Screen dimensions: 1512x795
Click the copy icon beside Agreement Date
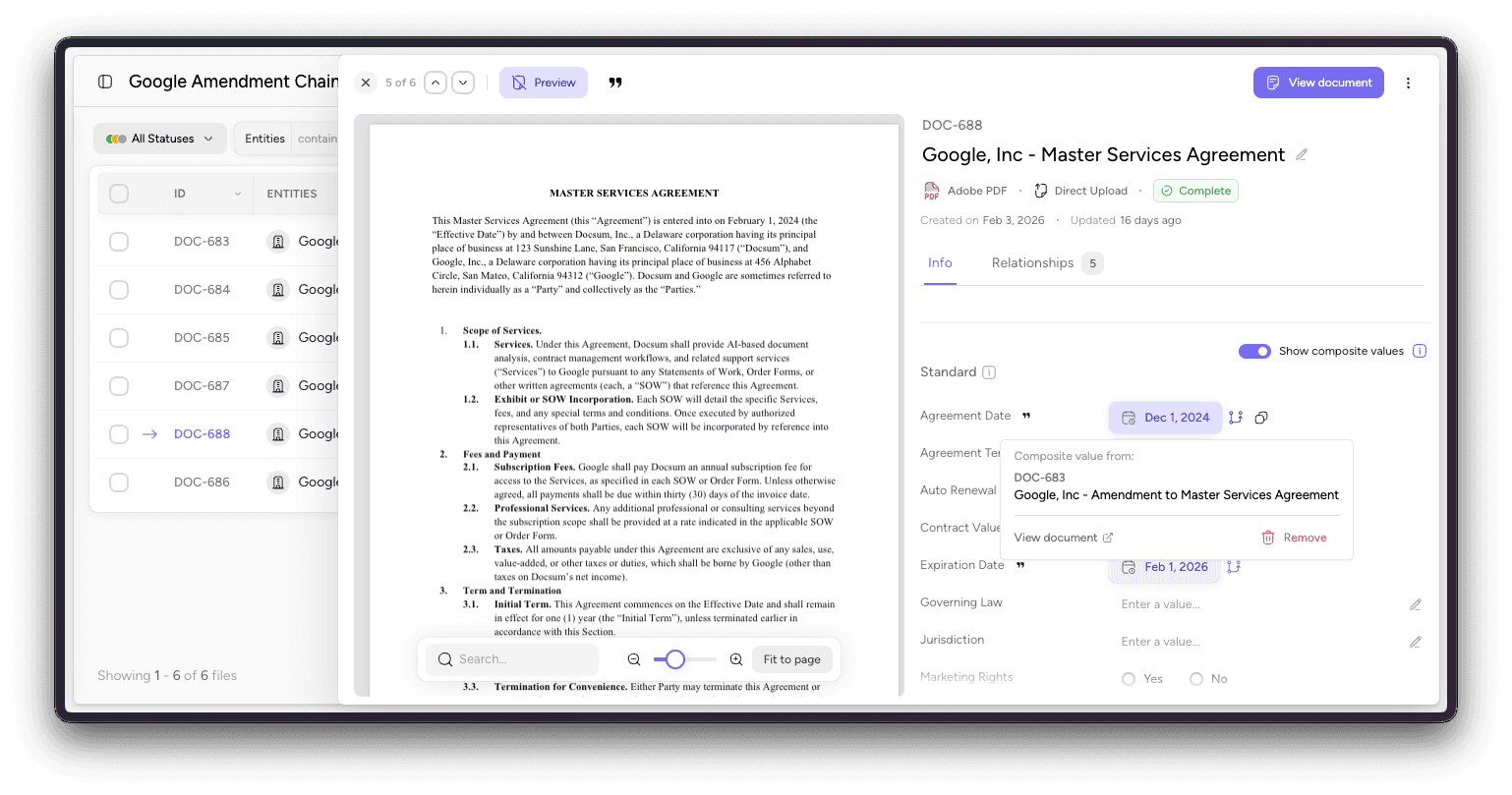point(1261,418)
